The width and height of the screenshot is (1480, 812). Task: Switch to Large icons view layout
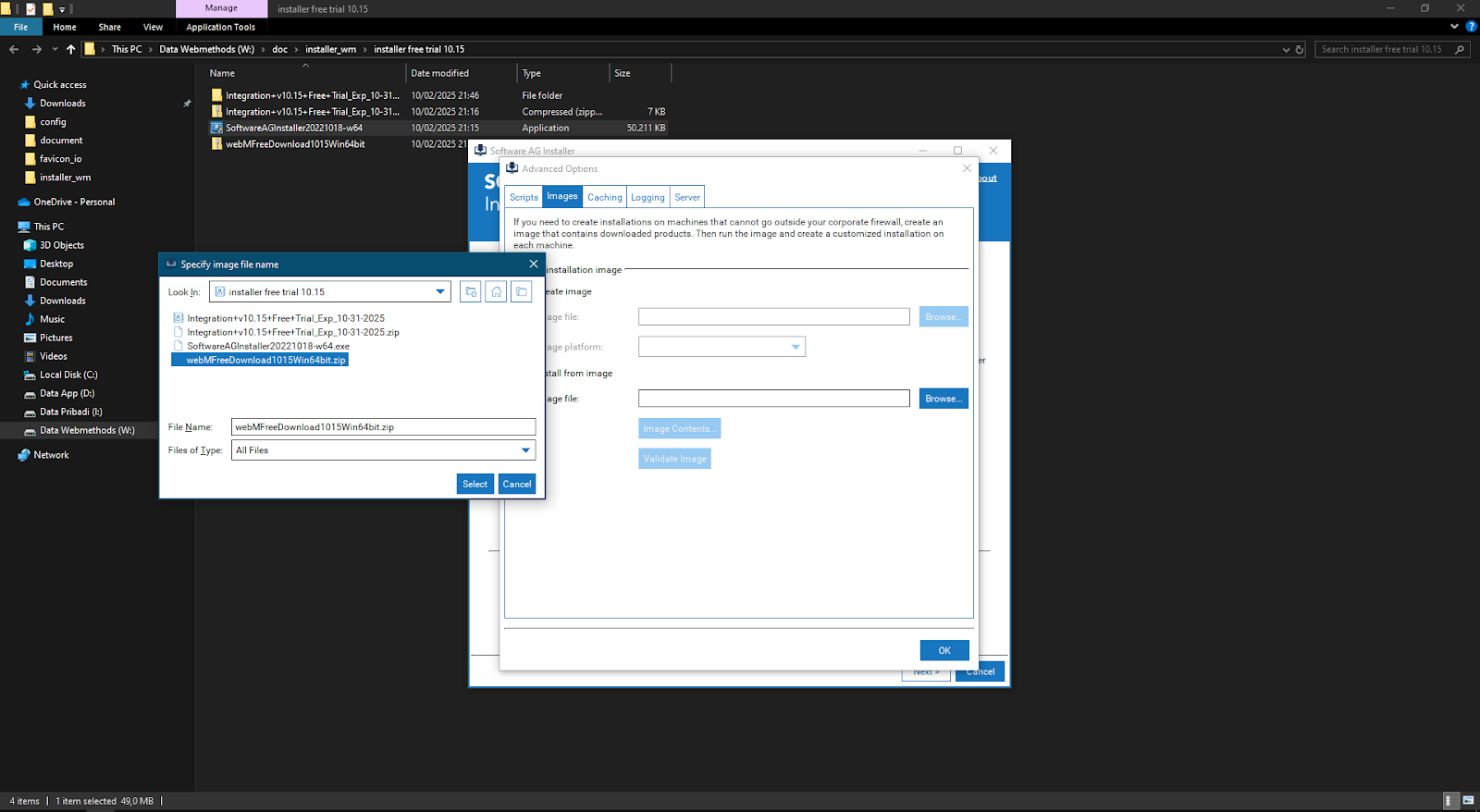click(1468, 801)
